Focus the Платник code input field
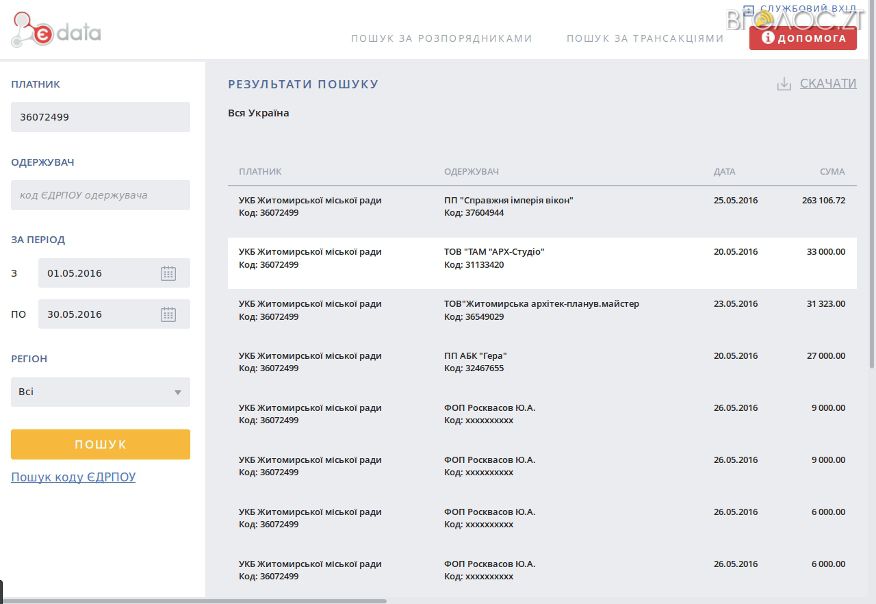876x604 pixels. 100,117
